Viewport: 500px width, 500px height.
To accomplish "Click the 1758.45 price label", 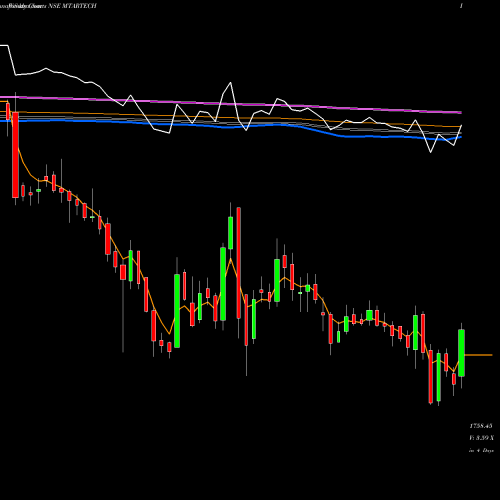I will (x=481, y=426).
